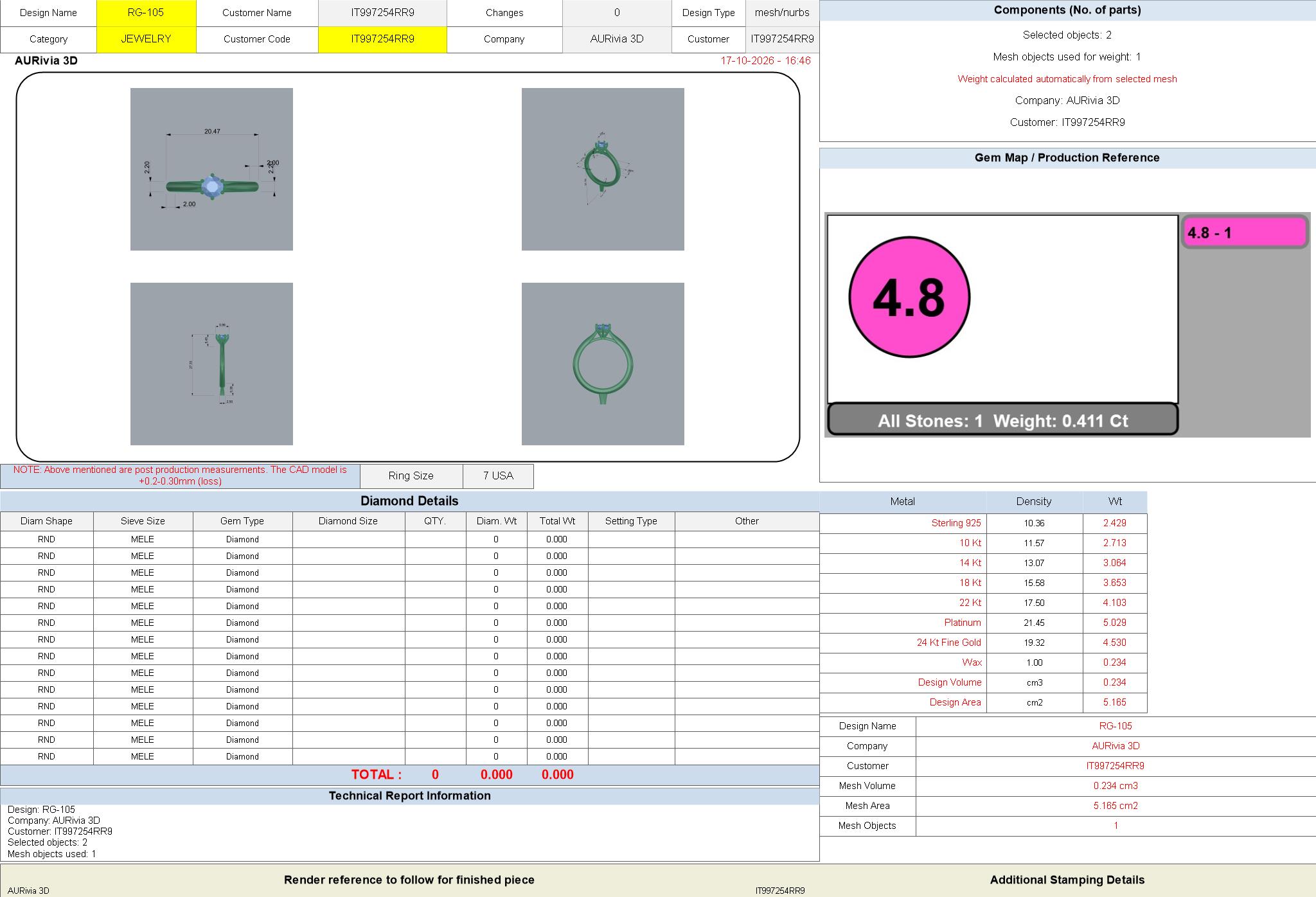1316x897 pixels.
Task: Select the 24 Kt Fine Gold label
Action: [x=948, y=643]
